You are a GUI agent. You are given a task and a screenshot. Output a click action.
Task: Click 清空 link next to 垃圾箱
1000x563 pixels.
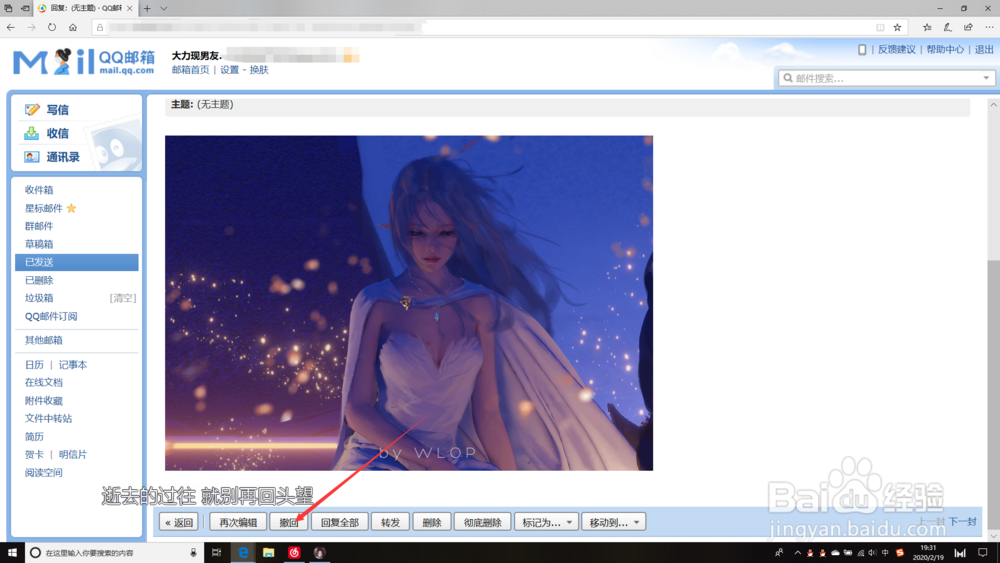[122, 298]
